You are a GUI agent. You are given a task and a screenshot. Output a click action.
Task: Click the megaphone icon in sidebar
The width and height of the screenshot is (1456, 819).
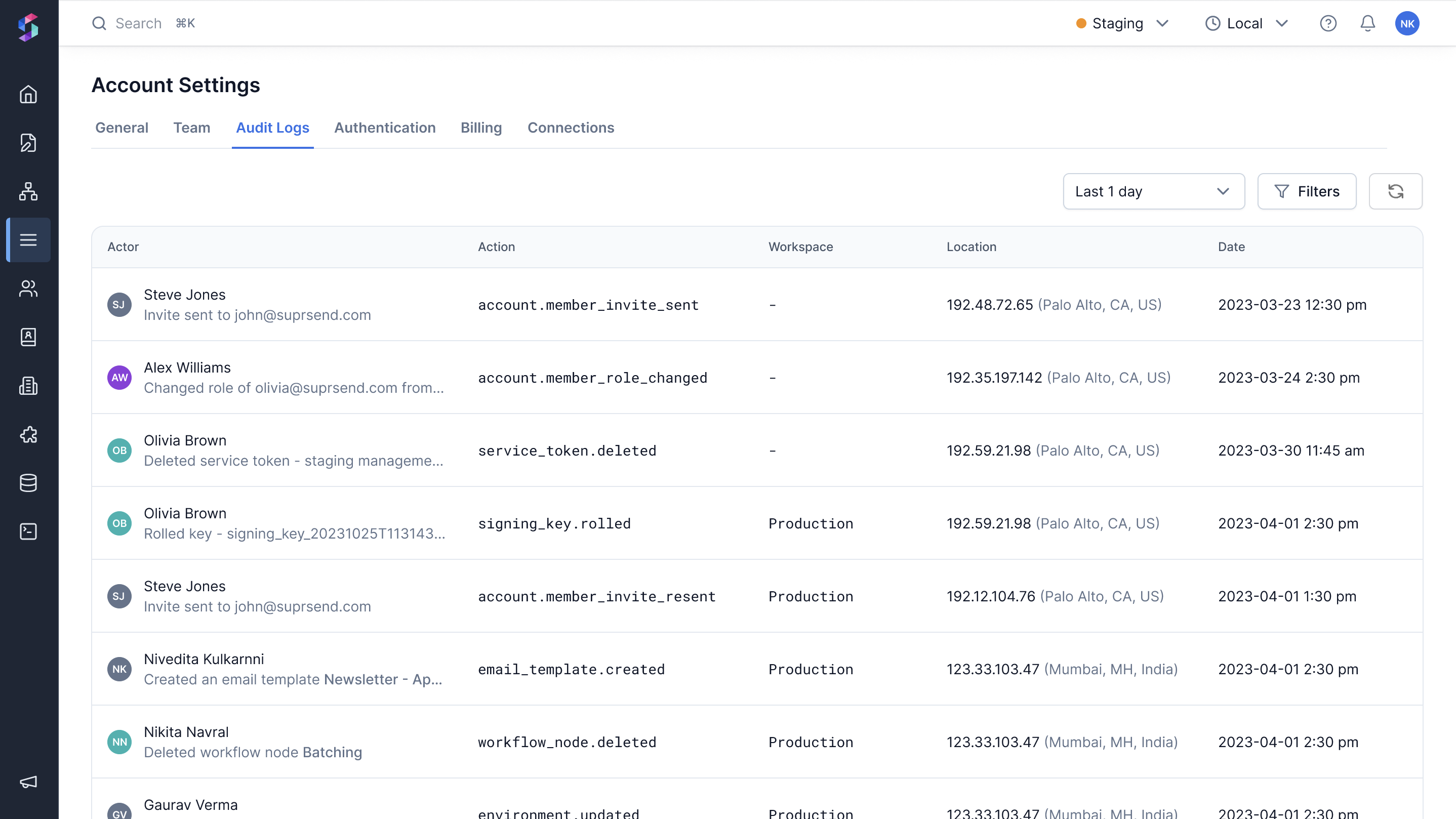pyautogui.click(x=28, y=782)
